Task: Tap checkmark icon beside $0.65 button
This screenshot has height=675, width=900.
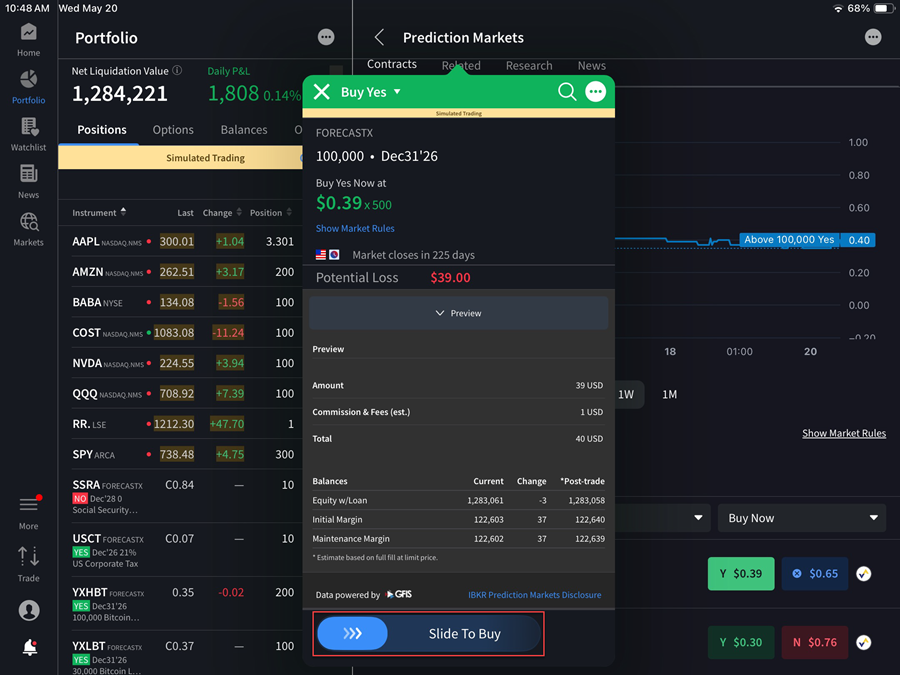Action: click(863, 573)
